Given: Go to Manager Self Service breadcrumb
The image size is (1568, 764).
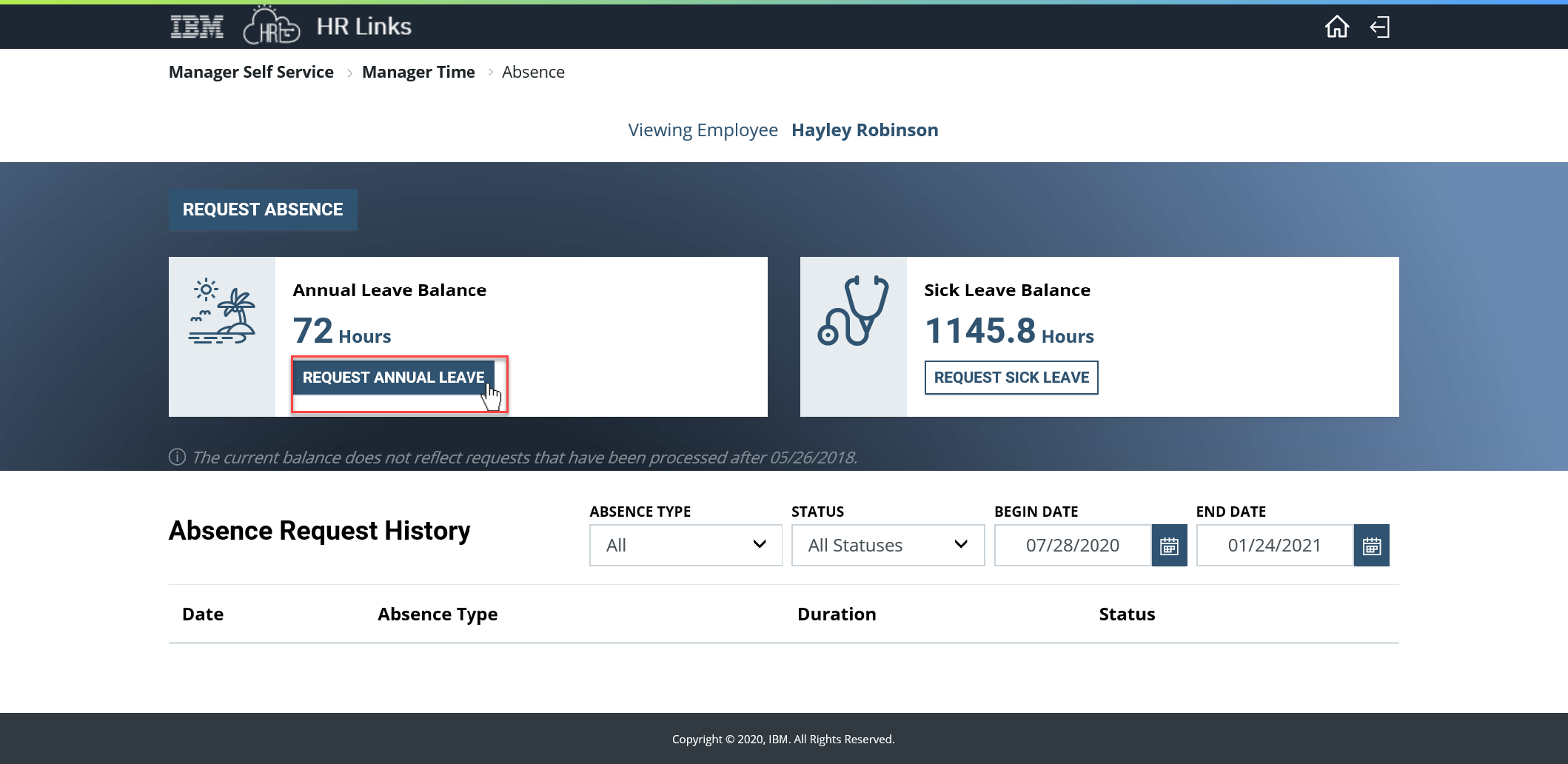Looking at the screenshot, I should pos(251,72).
